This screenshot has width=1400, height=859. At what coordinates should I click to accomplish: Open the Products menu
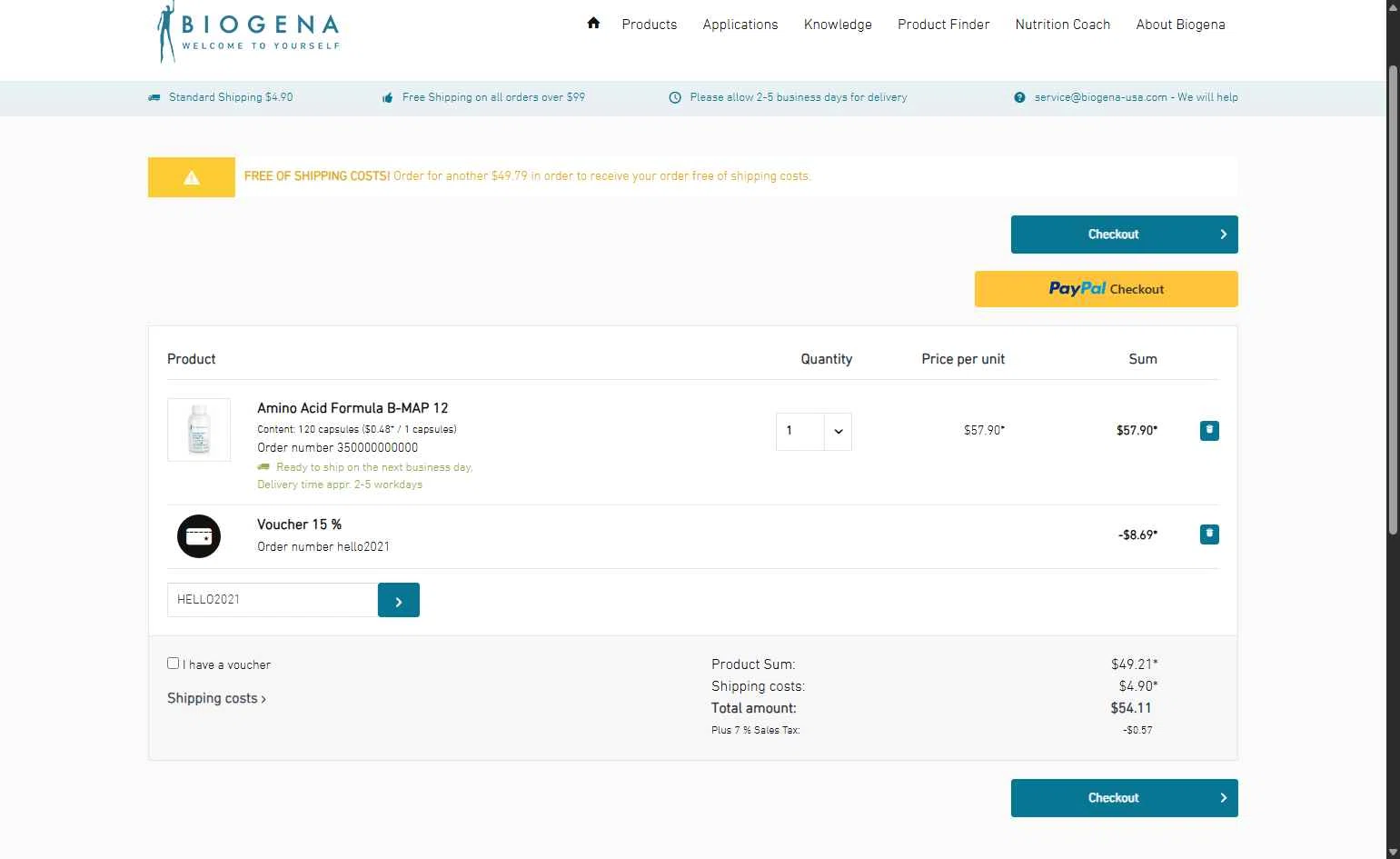(650, 25)
